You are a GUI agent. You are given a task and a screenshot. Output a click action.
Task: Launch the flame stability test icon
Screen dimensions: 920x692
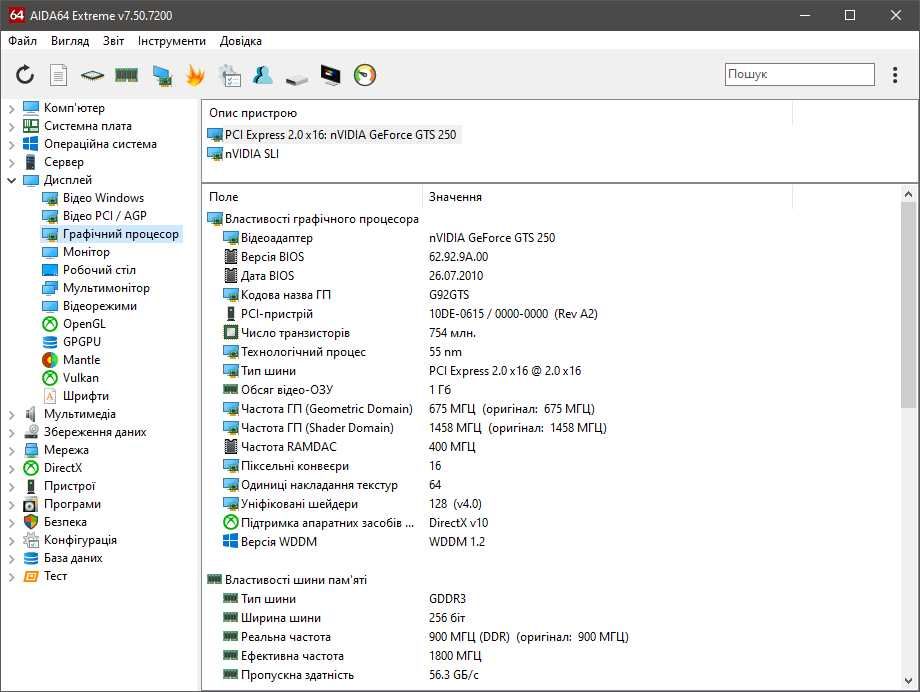[195, 75]
